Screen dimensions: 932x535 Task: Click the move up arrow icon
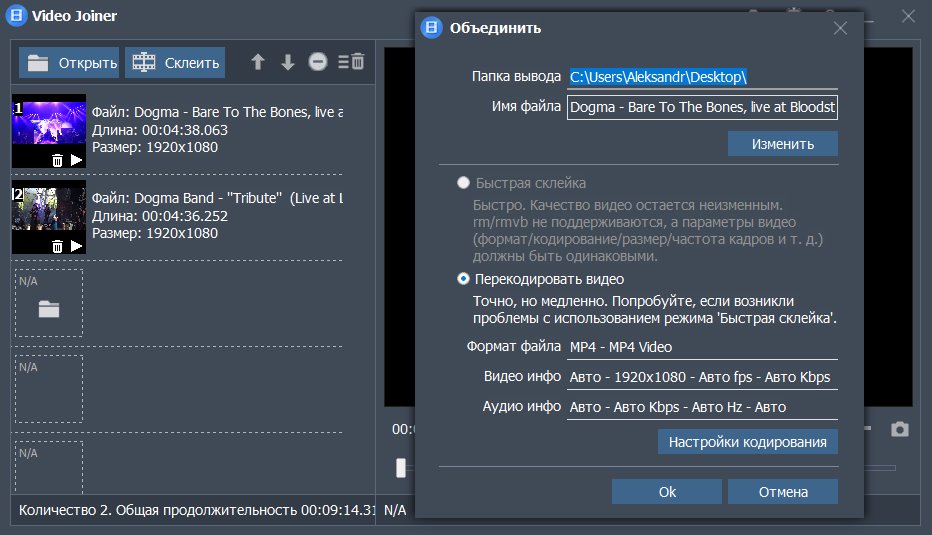click(258, 63)
